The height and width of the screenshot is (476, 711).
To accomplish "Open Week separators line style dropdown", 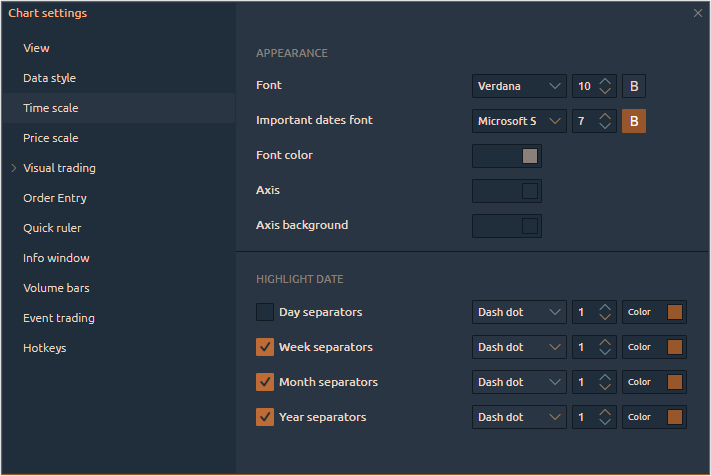I will [x=519, y=347].
